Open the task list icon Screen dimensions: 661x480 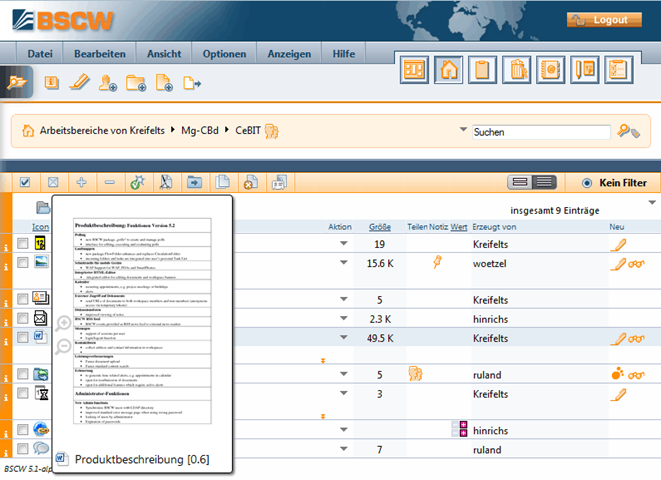tap(618, 70)
